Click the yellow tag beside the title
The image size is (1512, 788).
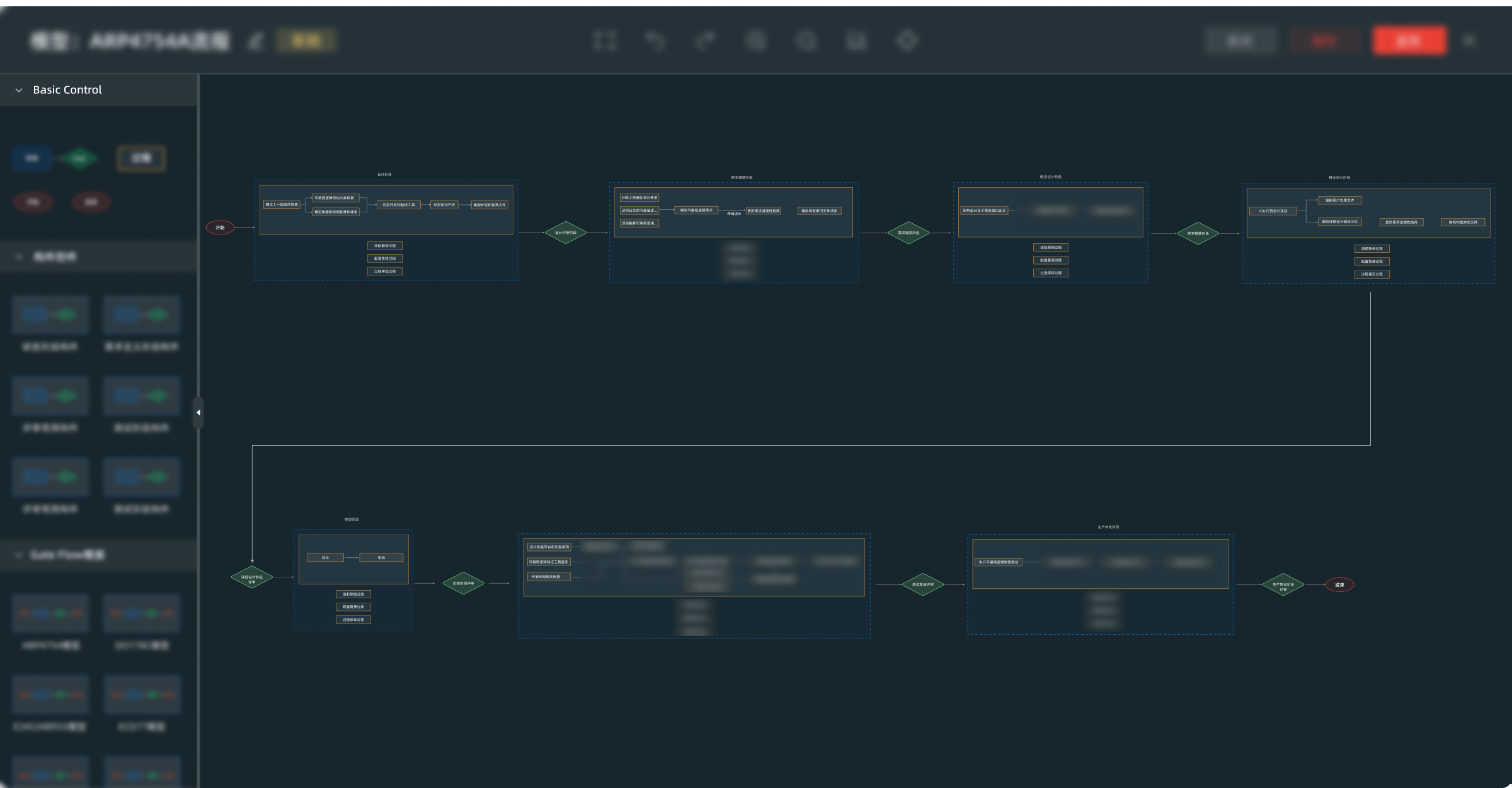[x=306, y=41]
